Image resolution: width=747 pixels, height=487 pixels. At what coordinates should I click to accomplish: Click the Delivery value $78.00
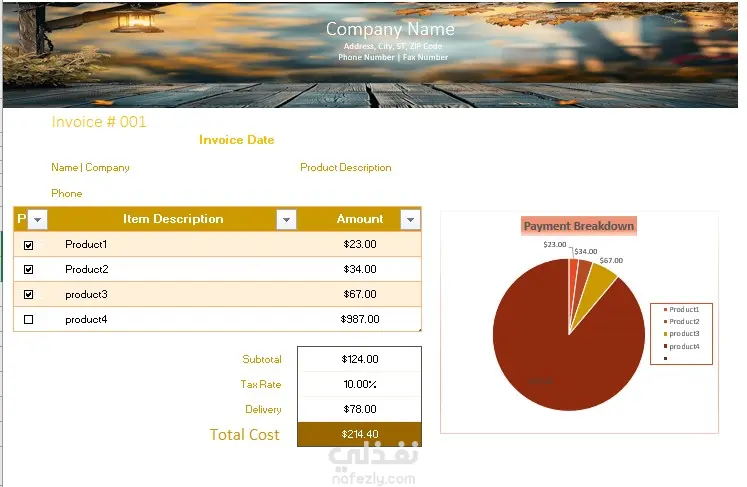point(360,409)
